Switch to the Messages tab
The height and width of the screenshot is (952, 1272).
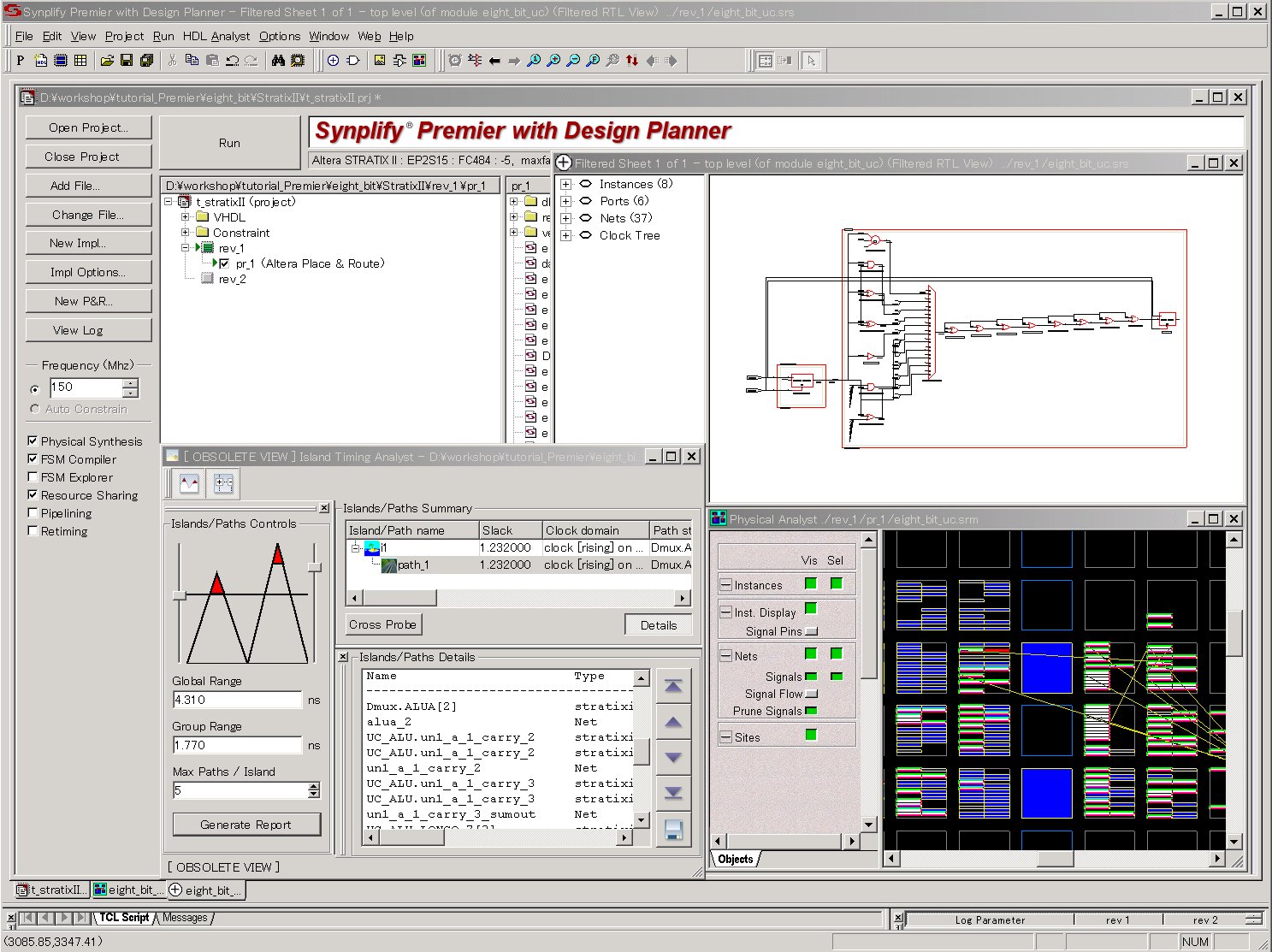point(185,918)
